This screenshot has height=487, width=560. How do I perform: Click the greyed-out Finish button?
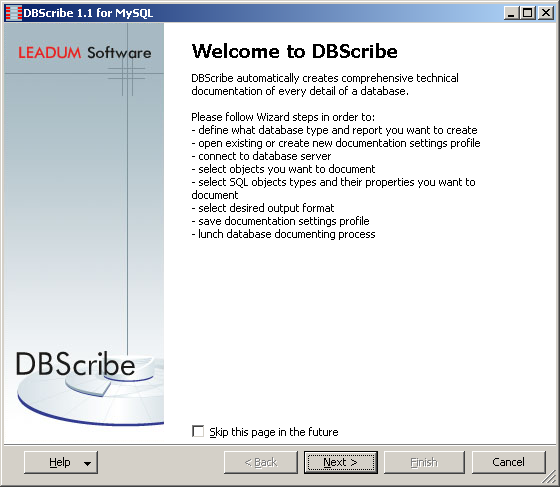tap(424, 462)
